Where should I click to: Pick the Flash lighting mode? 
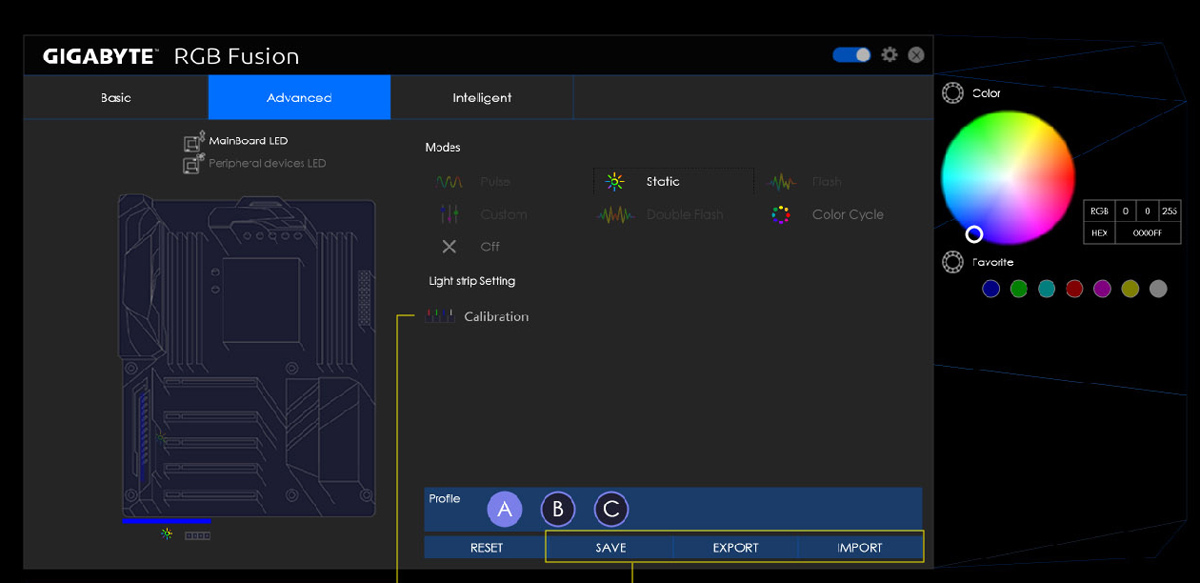coord(825,183)
